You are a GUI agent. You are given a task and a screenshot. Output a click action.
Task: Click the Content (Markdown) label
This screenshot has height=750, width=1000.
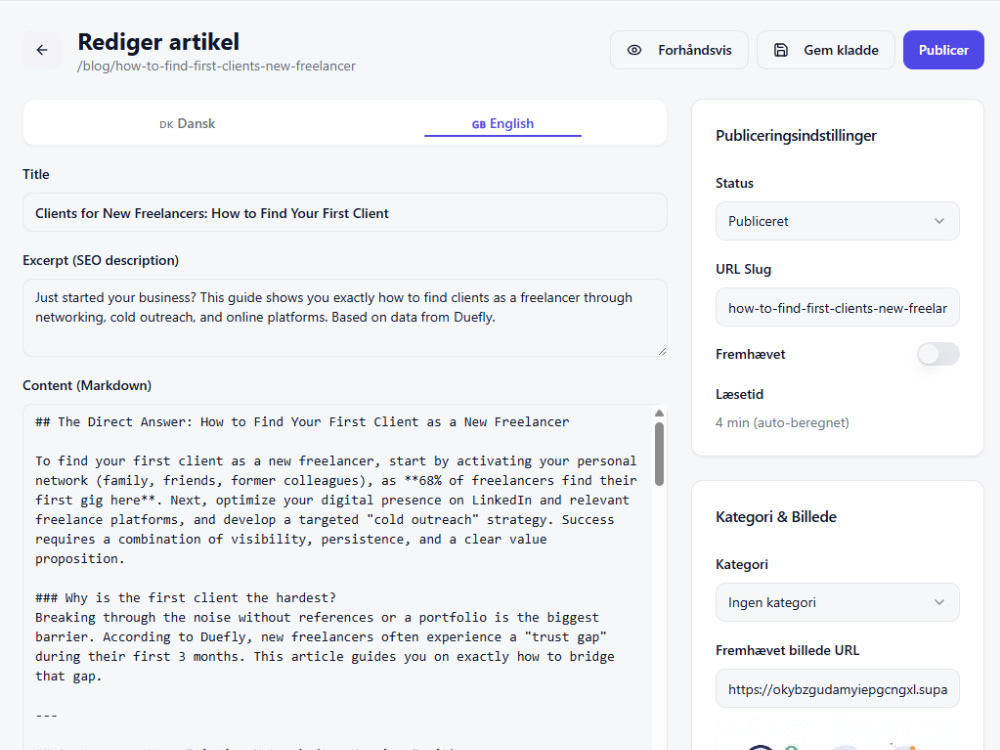87,386
